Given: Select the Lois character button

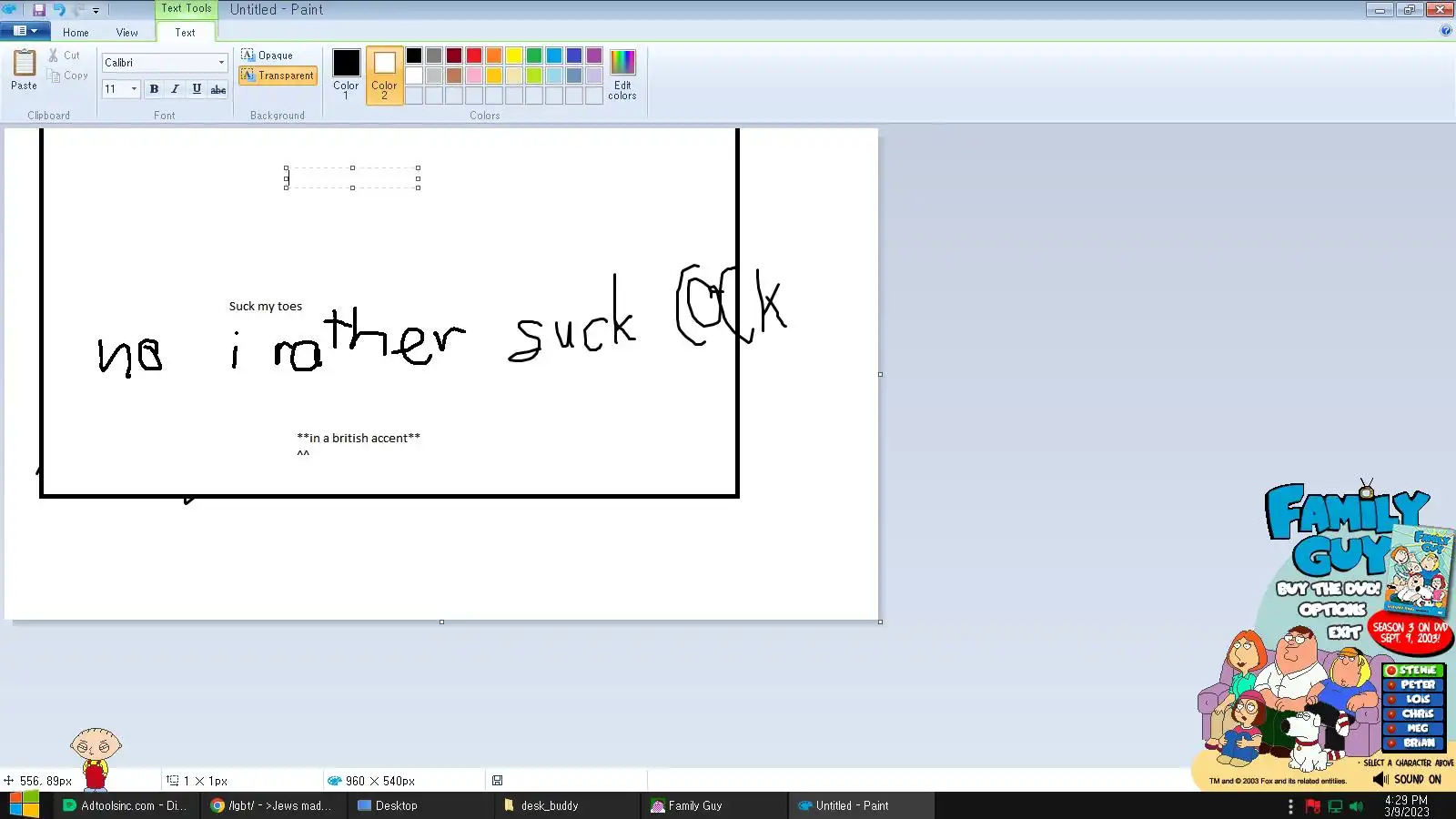Looking at the screenshot, I should pos(1413,700).
